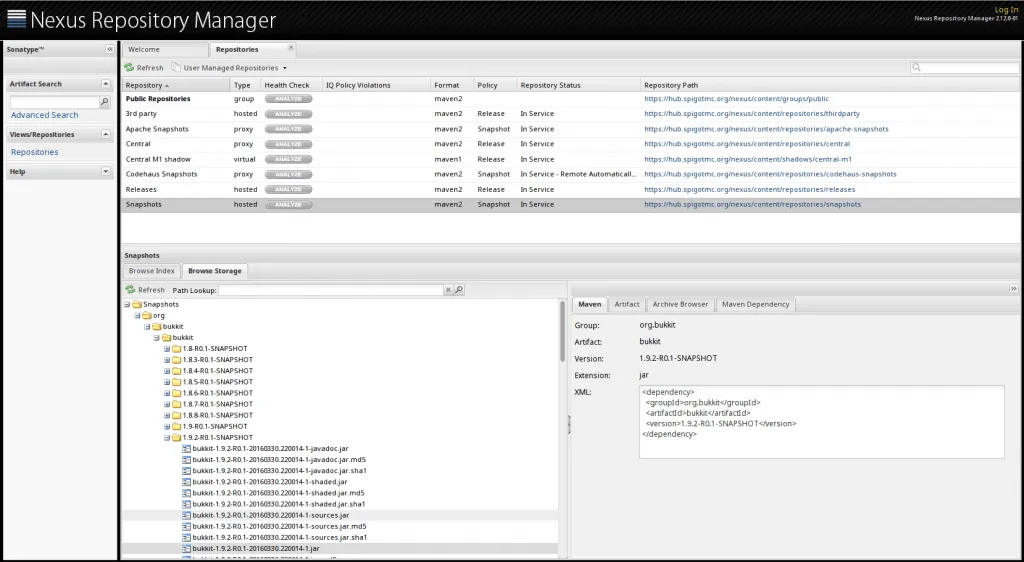1024x562 pixels.
Task: Switch to the Browse Index tab
Action: [x=152, y=271]
